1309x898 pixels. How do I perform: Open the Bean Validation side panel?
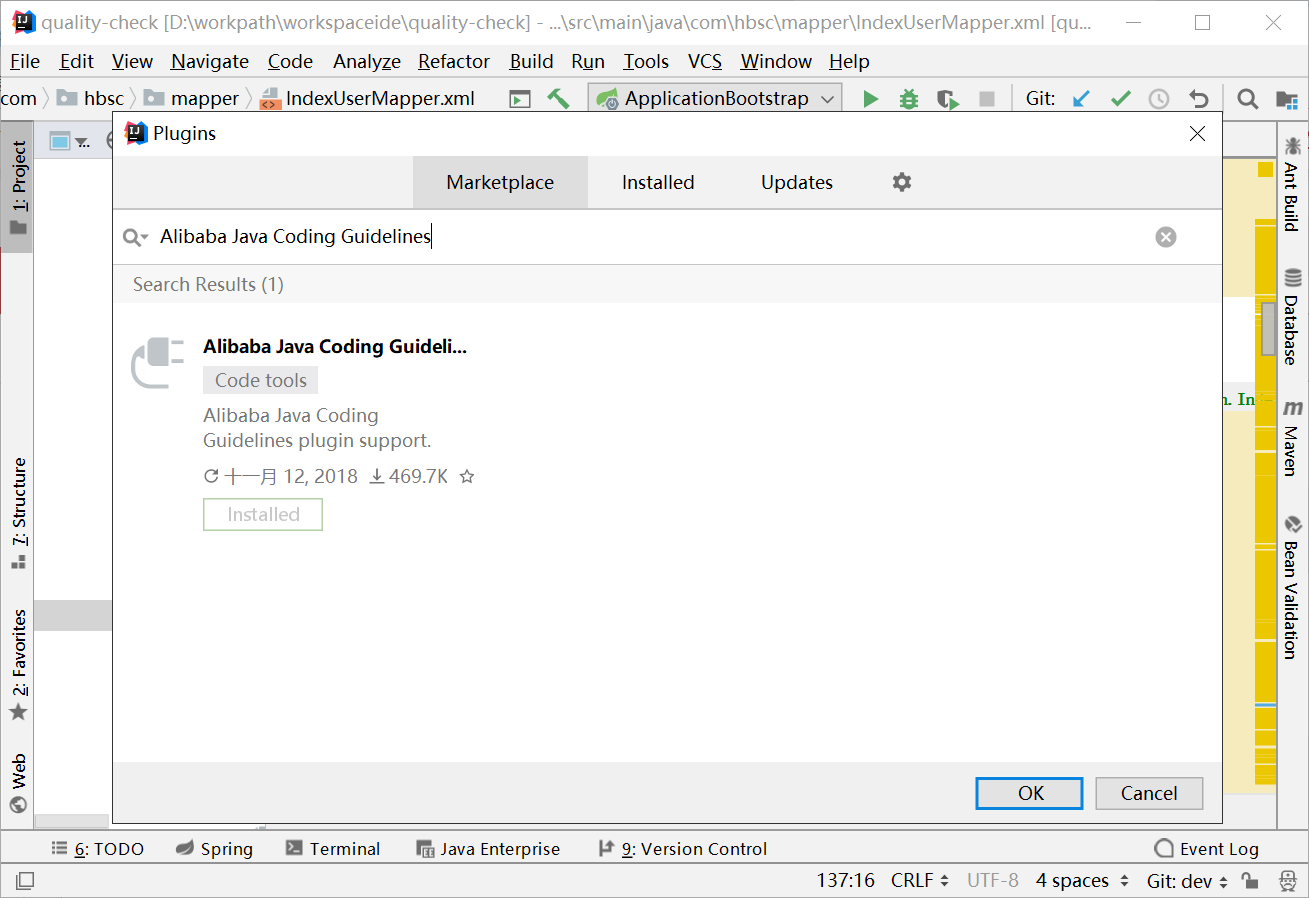pyautogui.click(x=1292, y=587)
